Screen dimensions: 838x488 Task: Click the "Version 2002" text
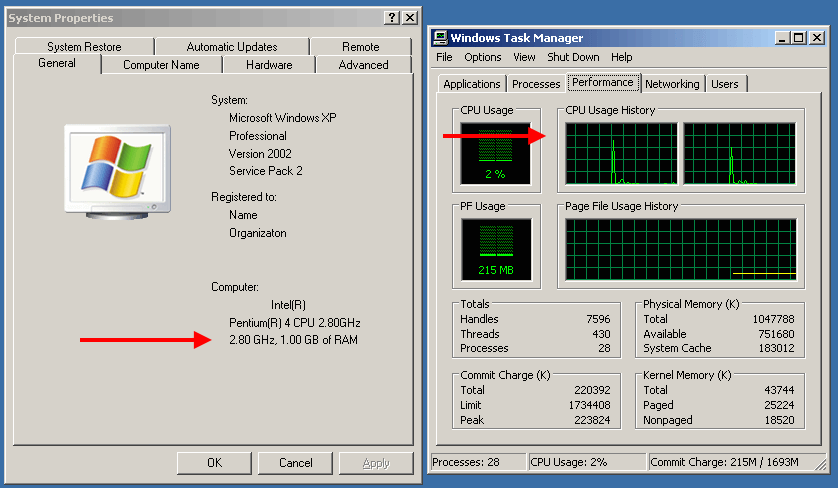pos(260,154)
